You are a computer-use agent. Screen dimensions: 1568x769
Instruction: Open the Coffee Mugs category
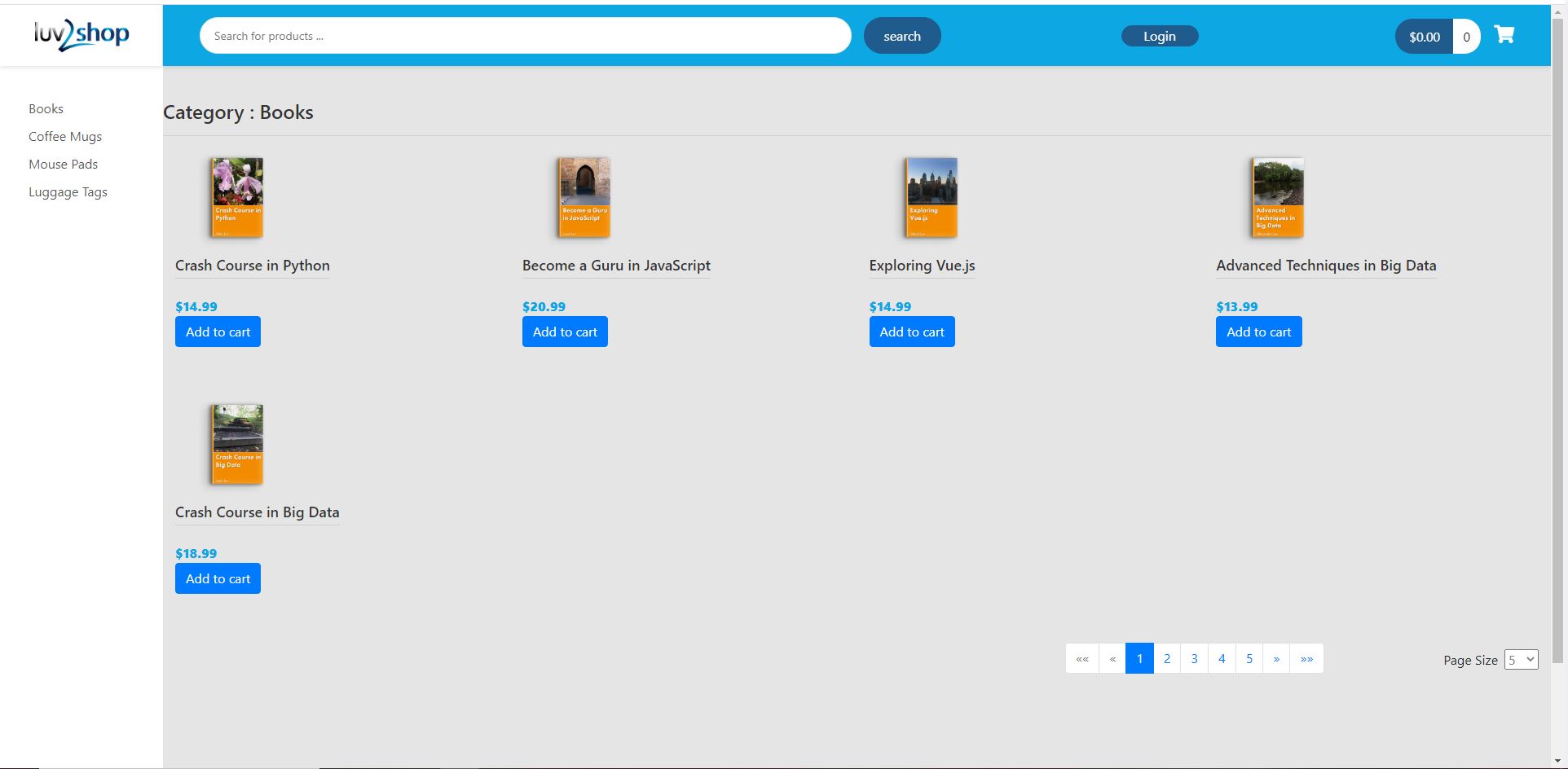pyautogui.click(x=65, y=137)
